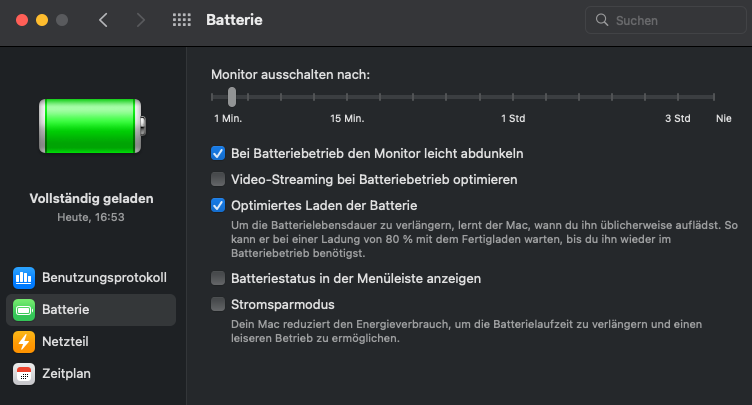The image size is (752, 405).
Task: Enable Video-Streaming optimization on battery
Action: click(x=218, y=180)
